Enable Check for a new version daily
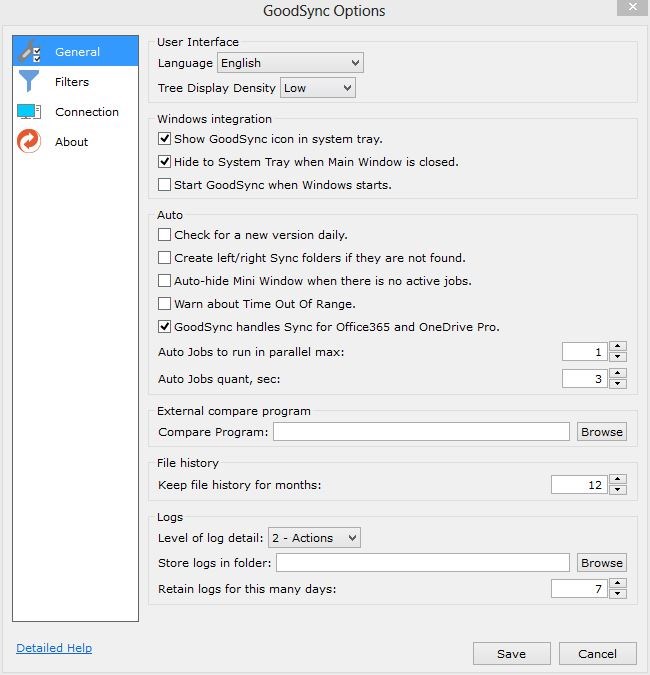 [164, 235]
